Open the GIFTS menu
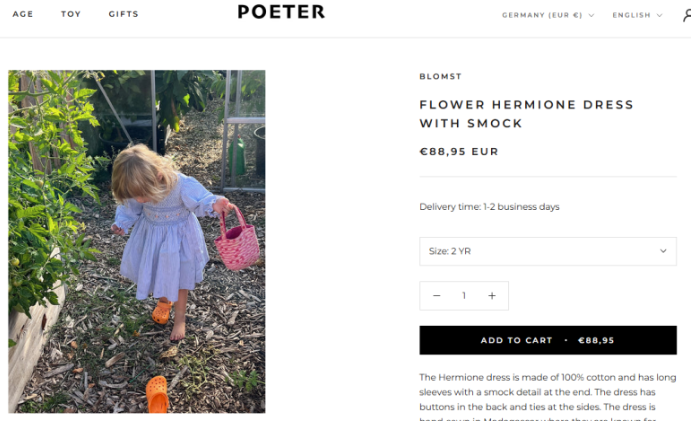693x424 pixels. 124,14
